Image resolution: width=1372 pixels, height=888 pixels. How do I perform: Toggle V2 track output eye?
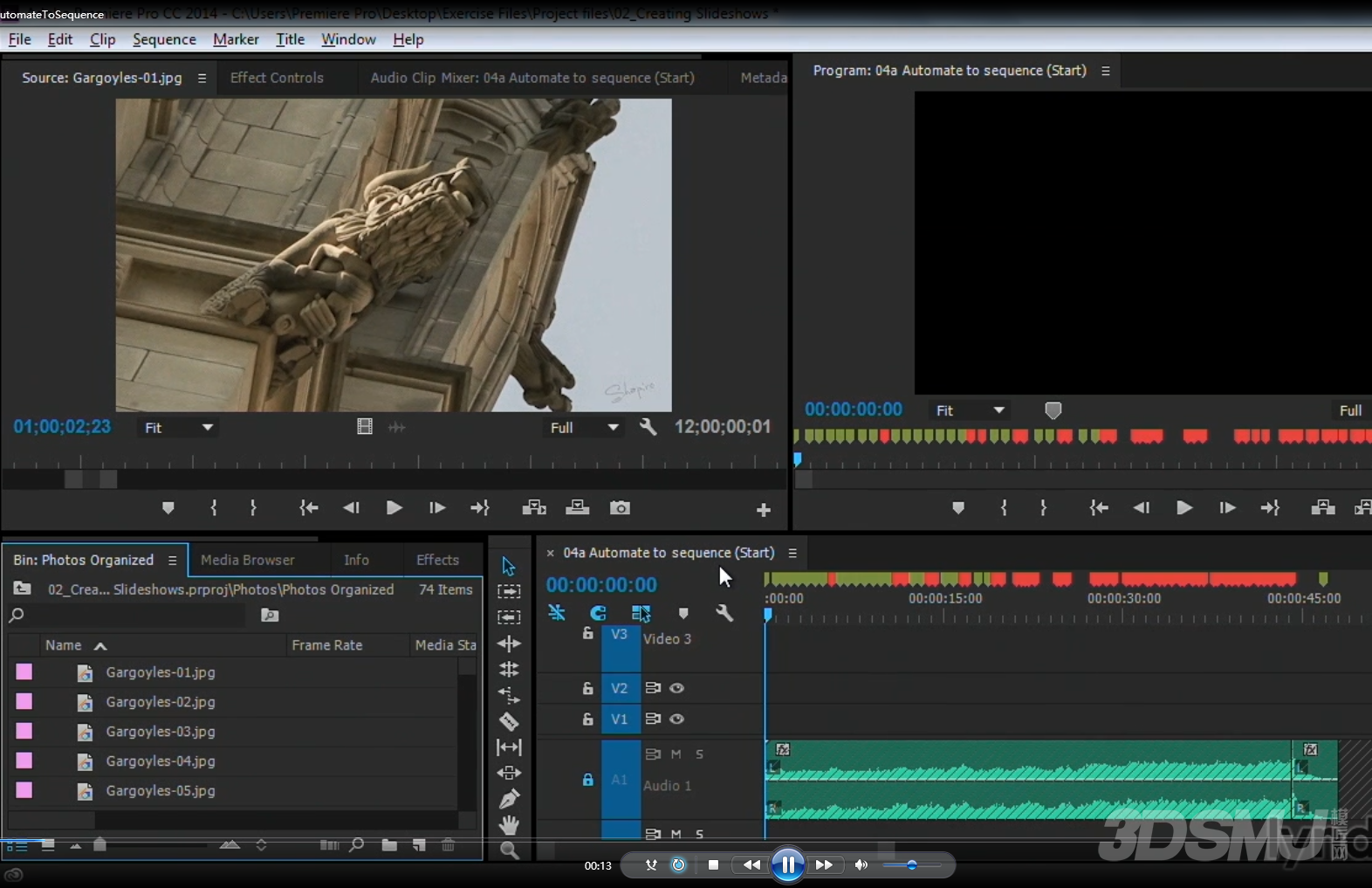(x=676, y=688)
